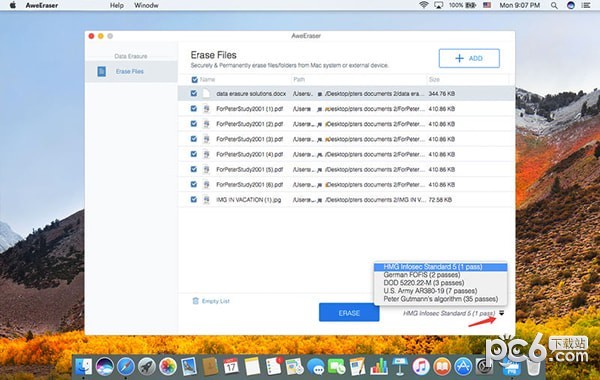600x380 pixels.
Task: Open Trash from the dock
Action: 533,367
